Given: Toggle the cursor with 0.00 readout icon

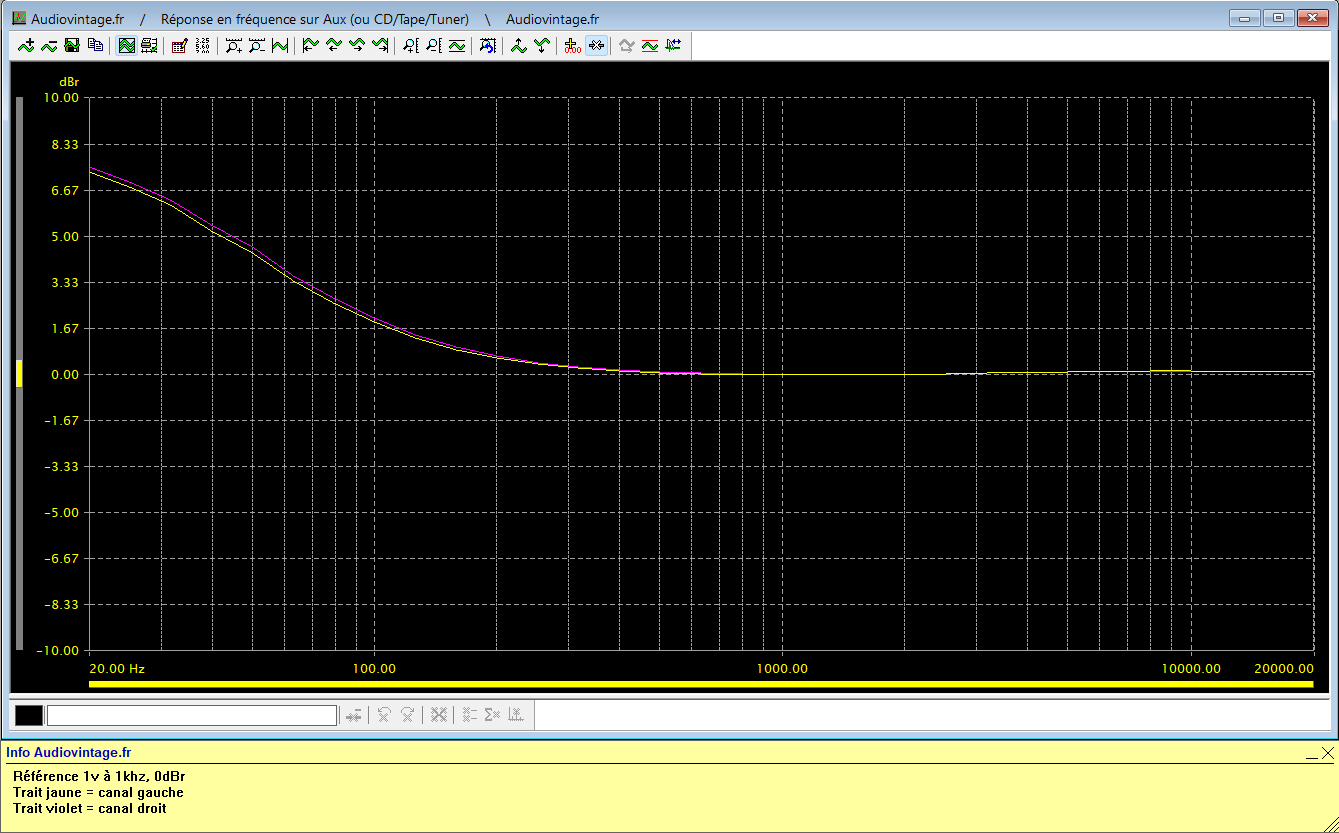Looking at the screenshot, I should tap(572, 45).
